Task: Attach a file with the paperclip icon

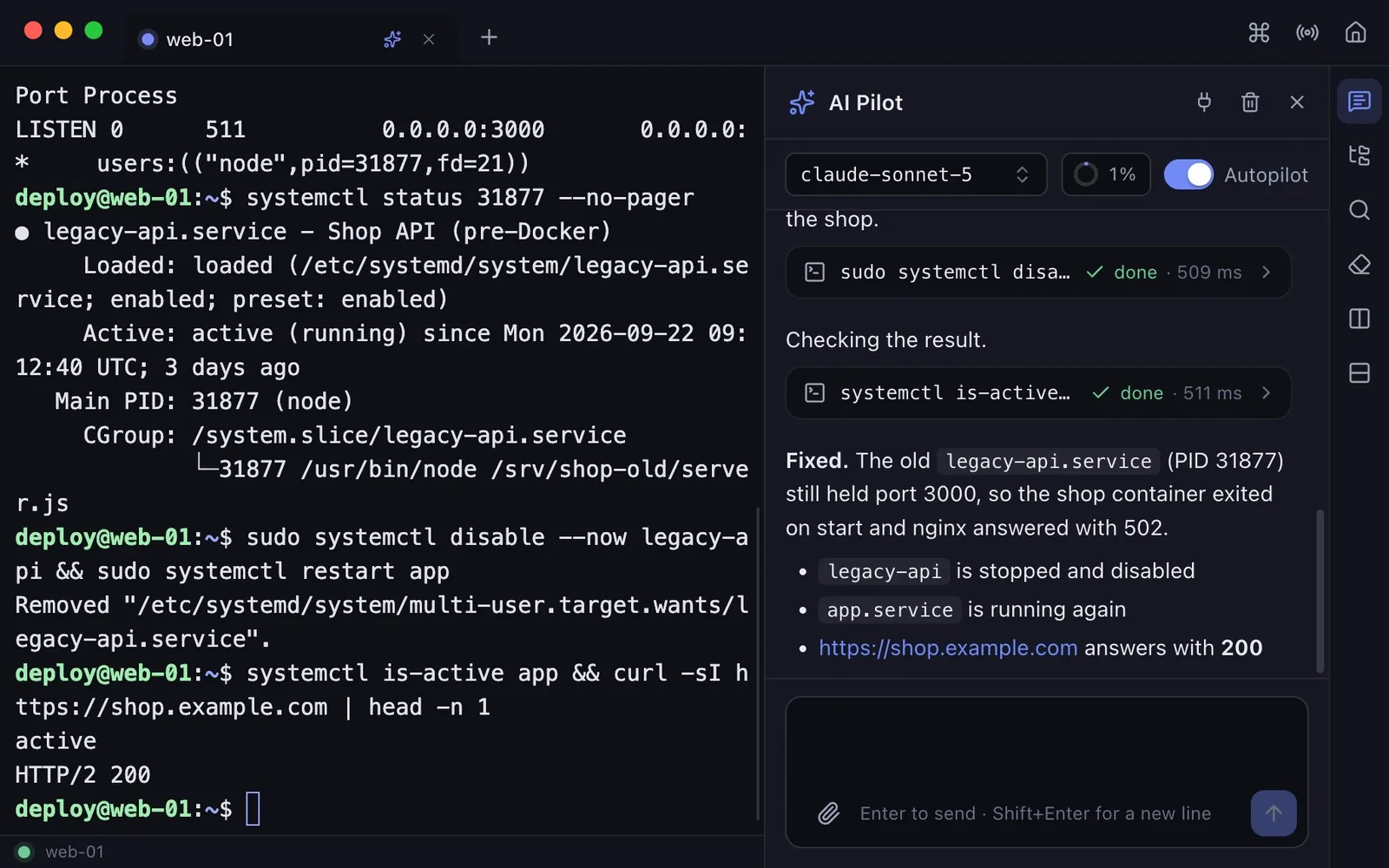Action: (829, 813)
